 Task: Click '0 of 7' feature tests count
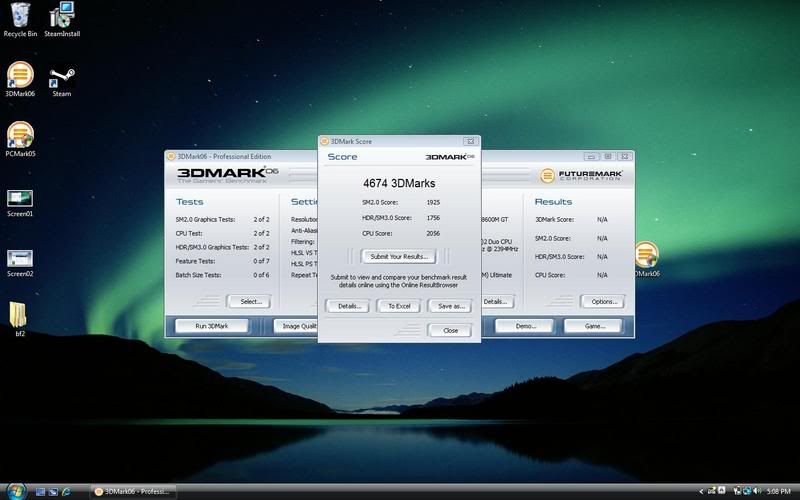[x=261, y=261]
